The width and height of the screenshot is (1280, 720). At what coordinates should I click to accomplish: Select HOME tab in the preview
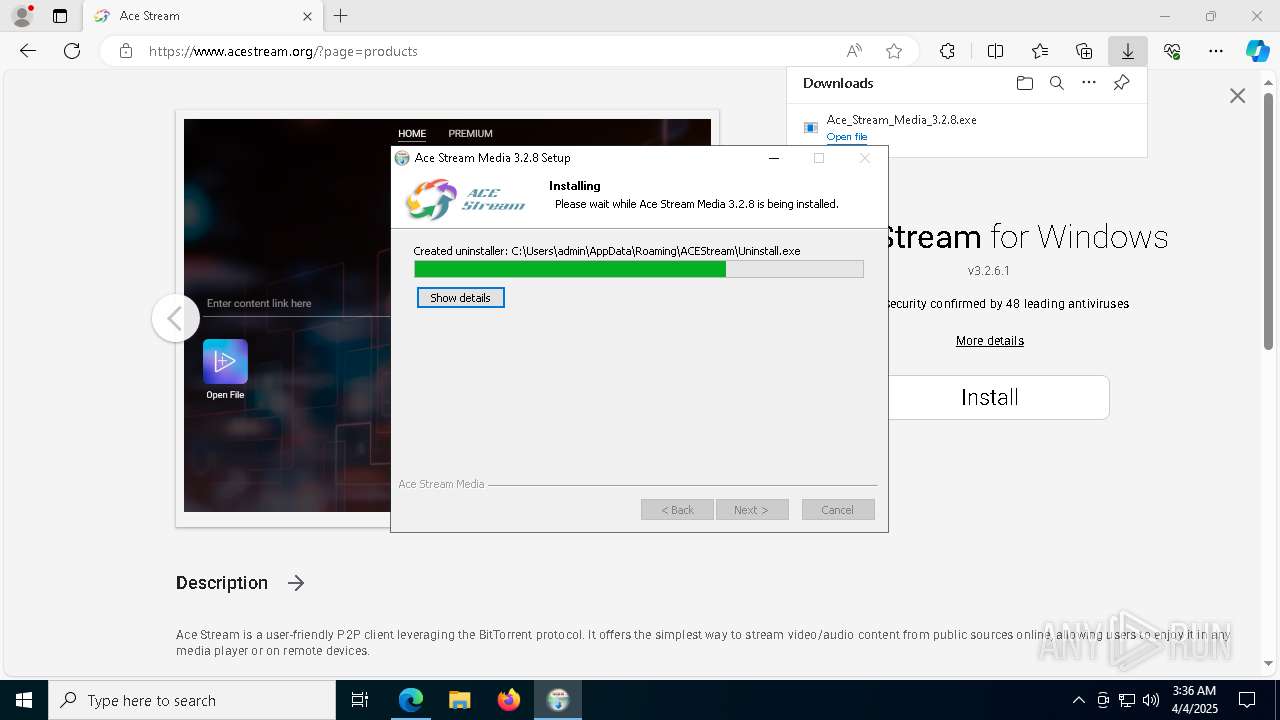point(412,133)
